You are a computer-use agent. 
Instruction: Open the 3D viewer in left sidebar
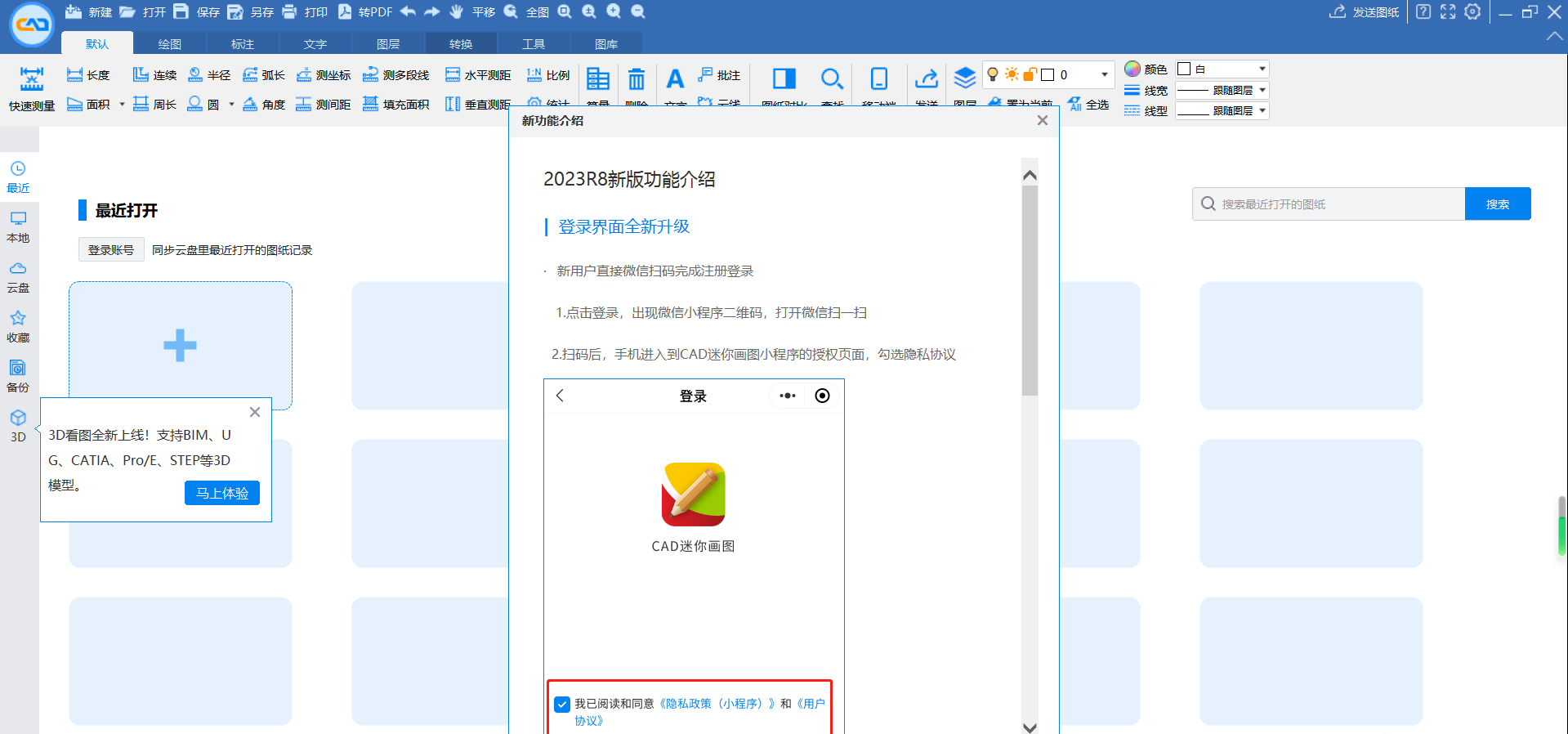coord(18,425)
